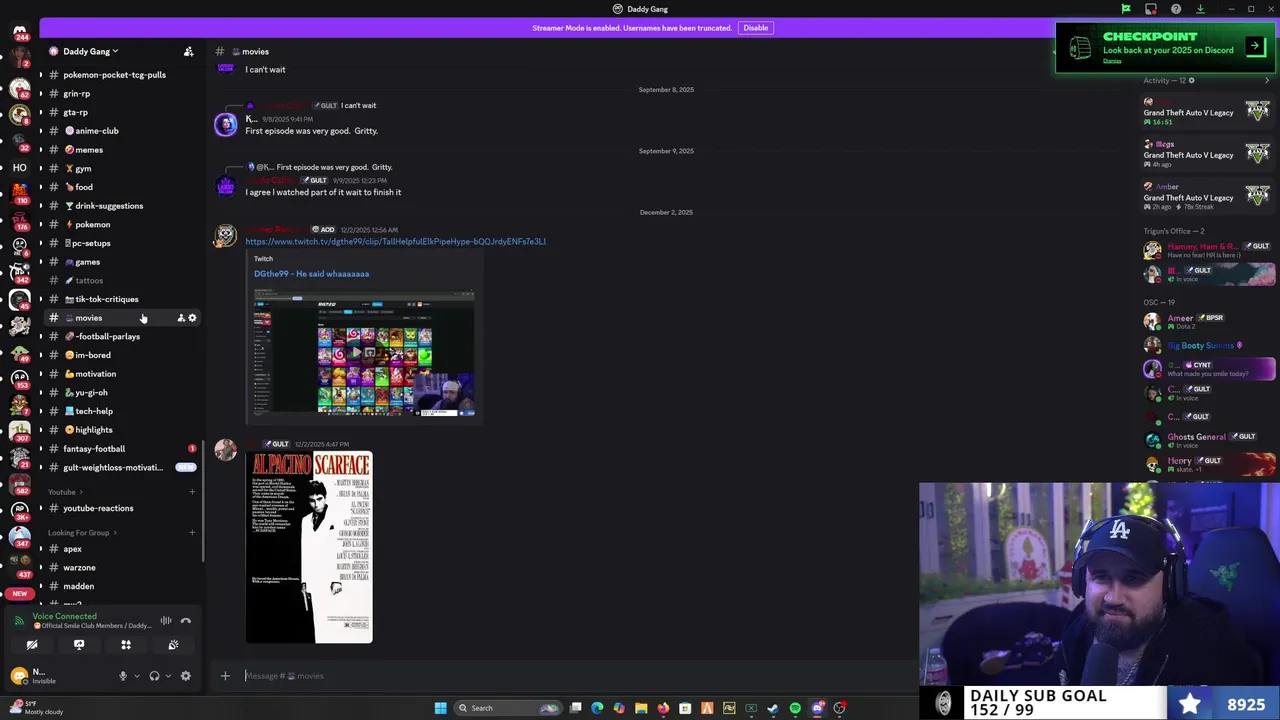Disconnect from the voice channel
The image size is (1280, 720).
point(186,620)
